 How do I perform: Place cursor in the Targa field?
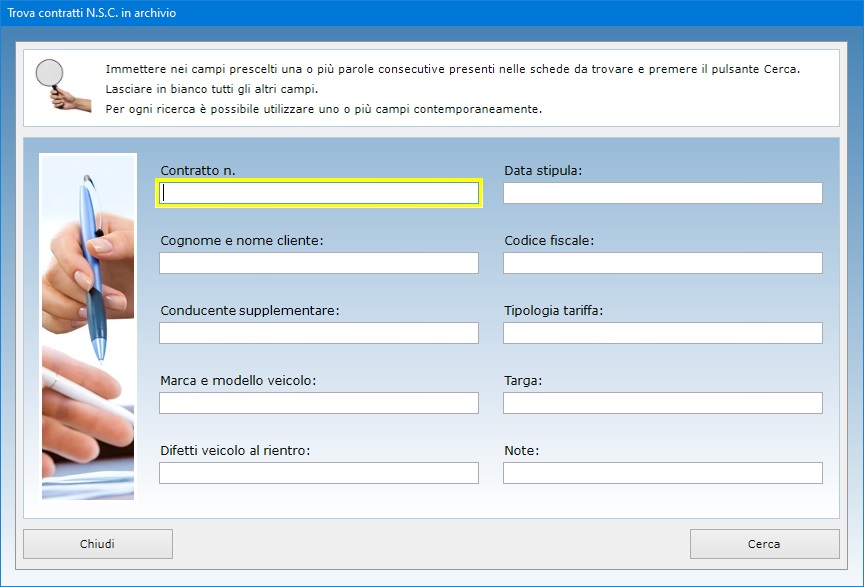click(662, 403)
